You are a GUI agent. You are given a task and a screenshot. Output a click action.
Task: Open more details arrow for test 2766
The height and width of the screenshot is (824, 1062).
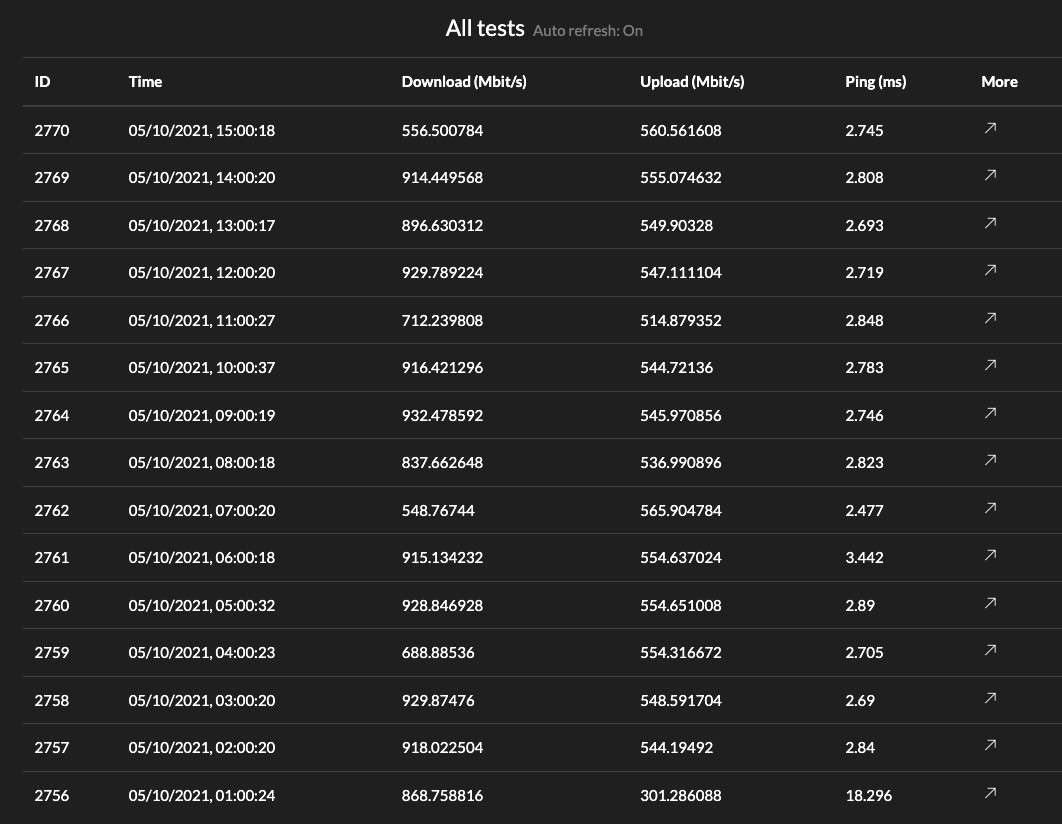[x=990, y=318]
